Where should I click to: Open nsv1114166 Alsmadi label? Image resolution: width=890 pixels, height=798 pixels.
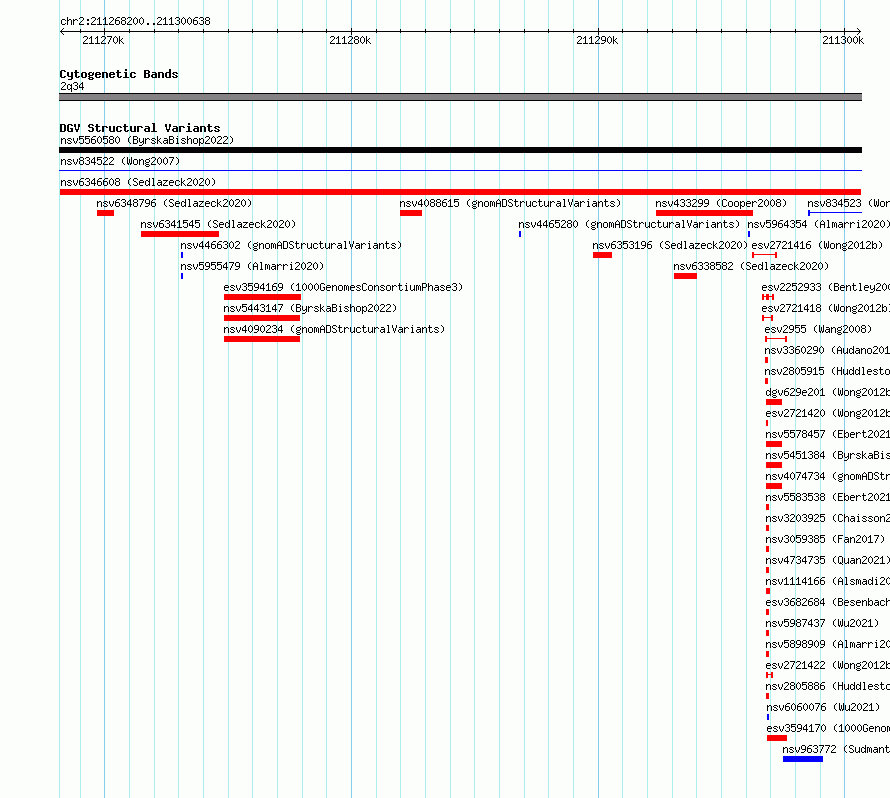(x=828, y=581)
